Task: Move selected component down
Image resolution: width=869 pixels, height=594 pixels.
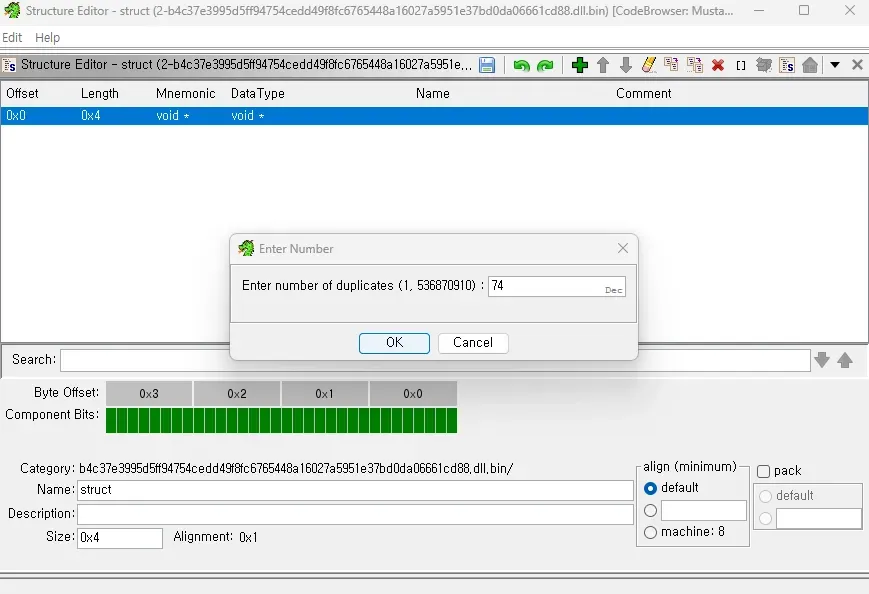Action: 626,65
